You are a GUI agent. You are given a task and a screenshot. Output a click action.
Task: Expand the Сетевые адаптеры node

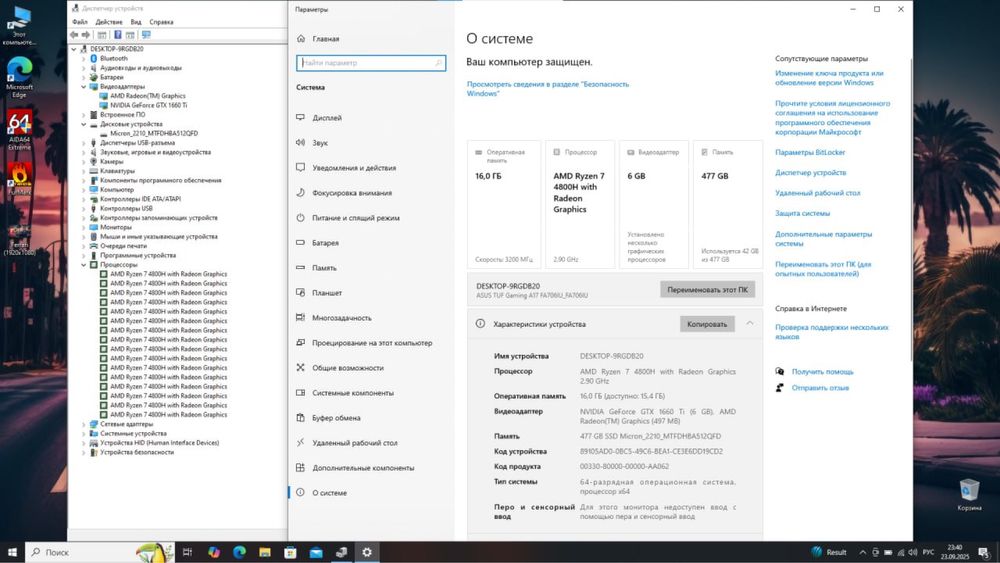pyautogui.click(x=84, y=424)
